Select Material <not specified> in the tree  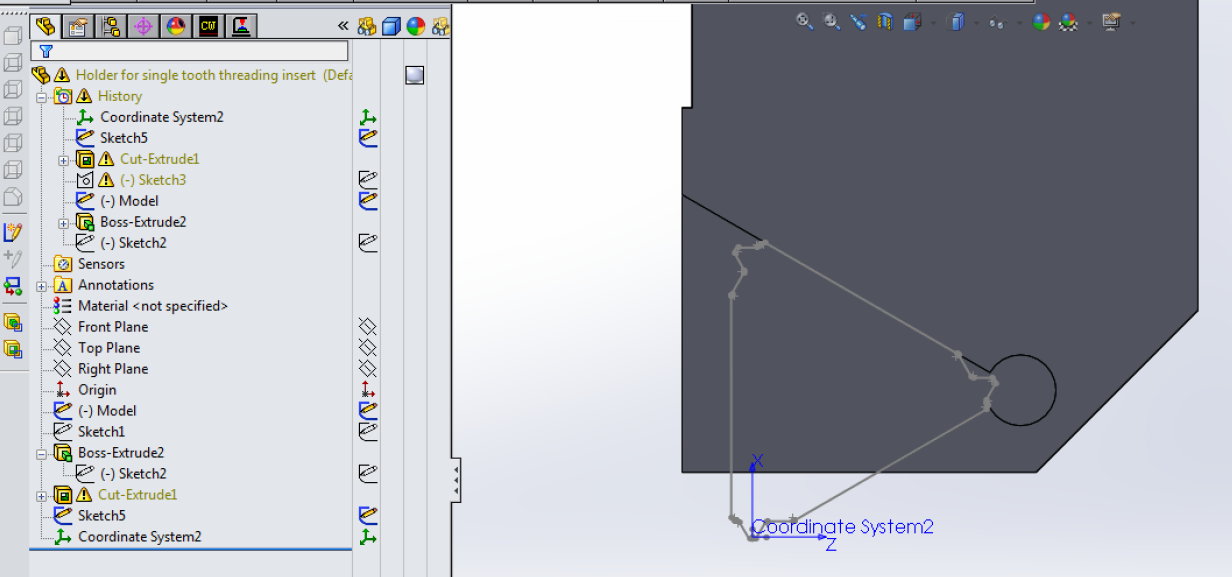152,306
